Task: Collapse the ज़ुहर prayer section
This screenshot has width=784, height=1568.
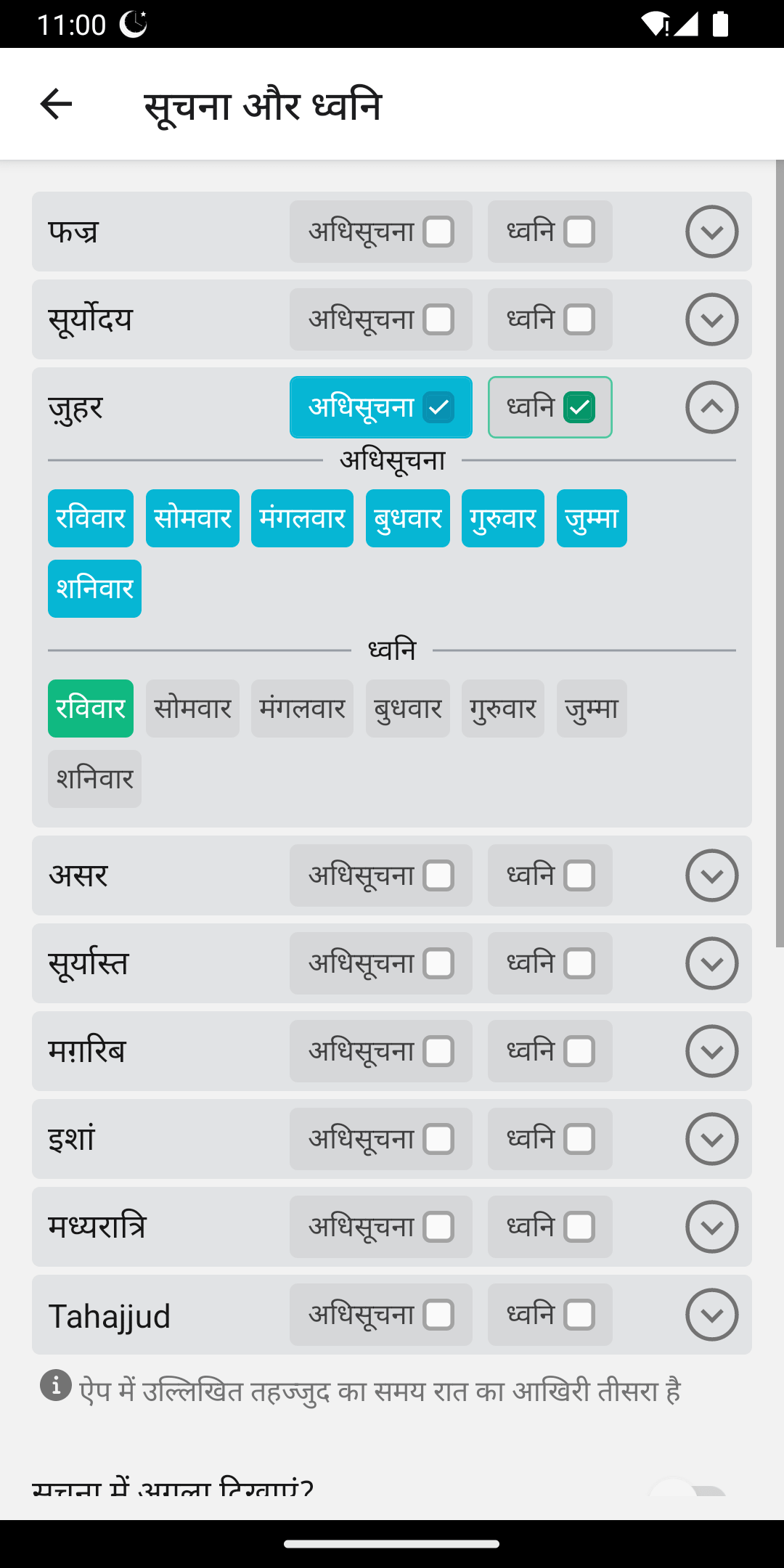Action: pos(711,407)
